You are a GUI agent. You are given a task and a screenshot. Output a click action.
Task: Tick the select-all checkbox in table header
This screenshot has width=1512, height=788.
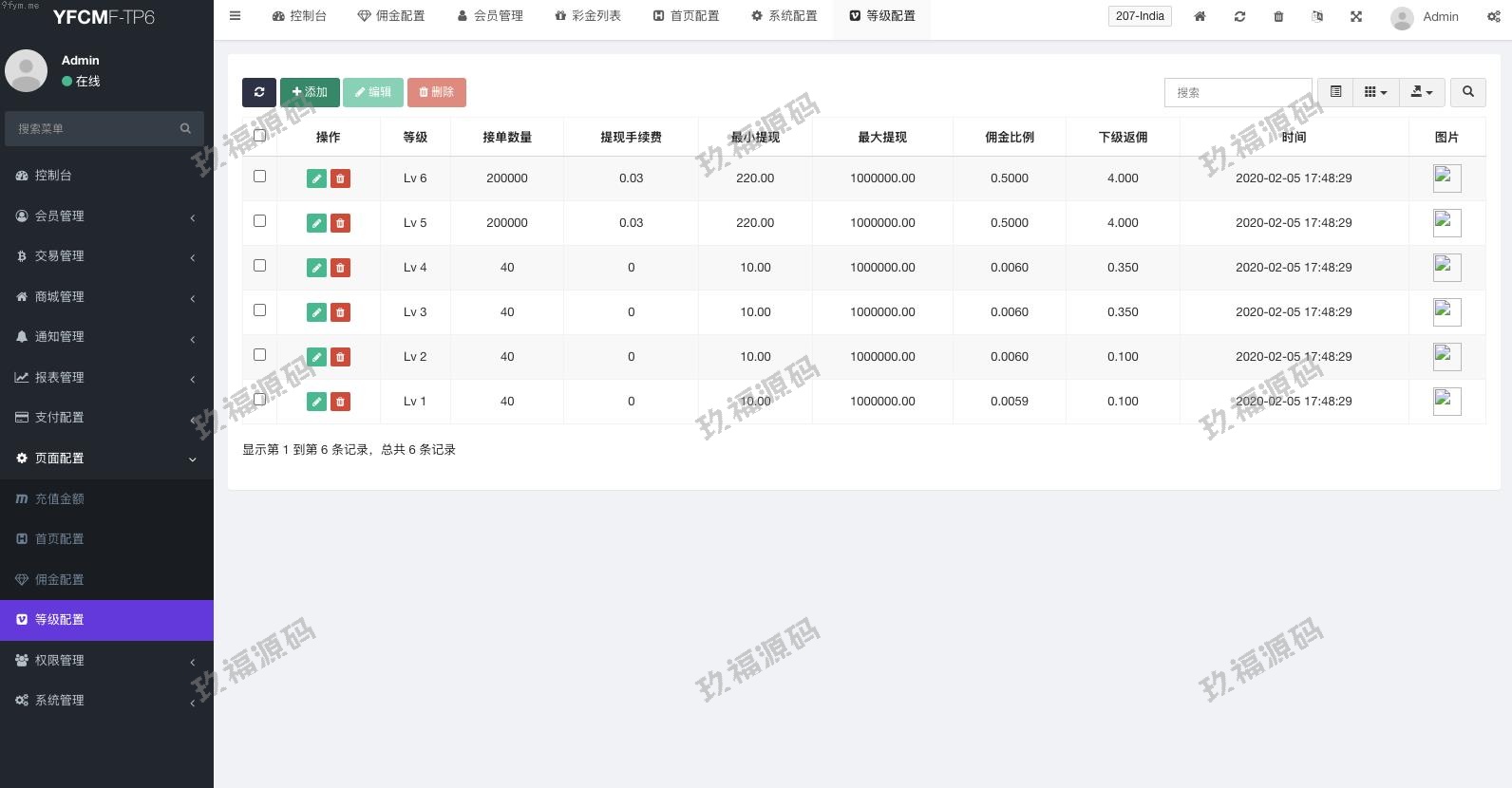[x=259, y=136]
